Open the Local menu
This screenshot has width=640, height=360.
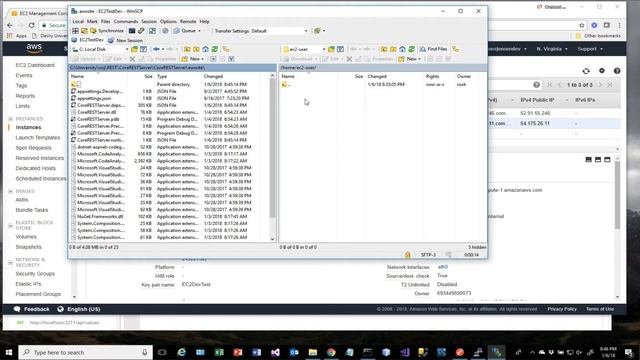point(78,21)
